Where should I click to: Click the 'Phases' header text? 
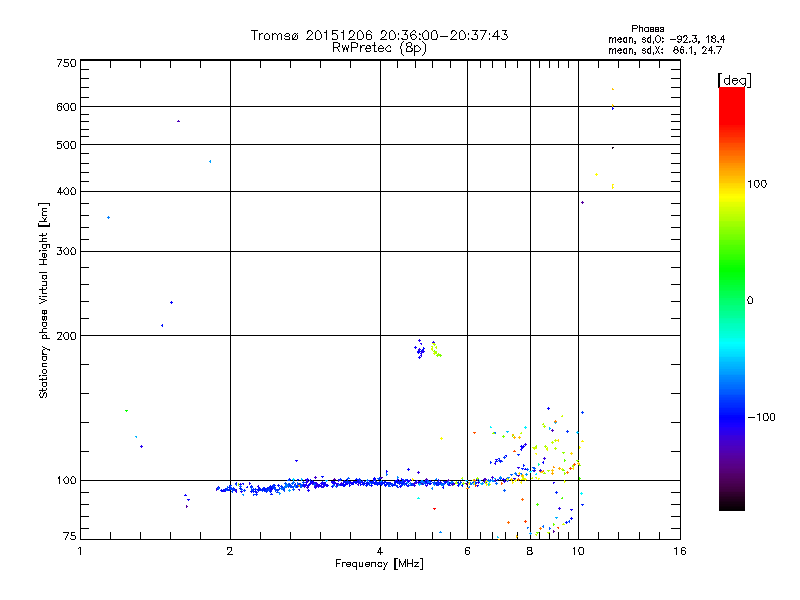click(x=647, y=29)
